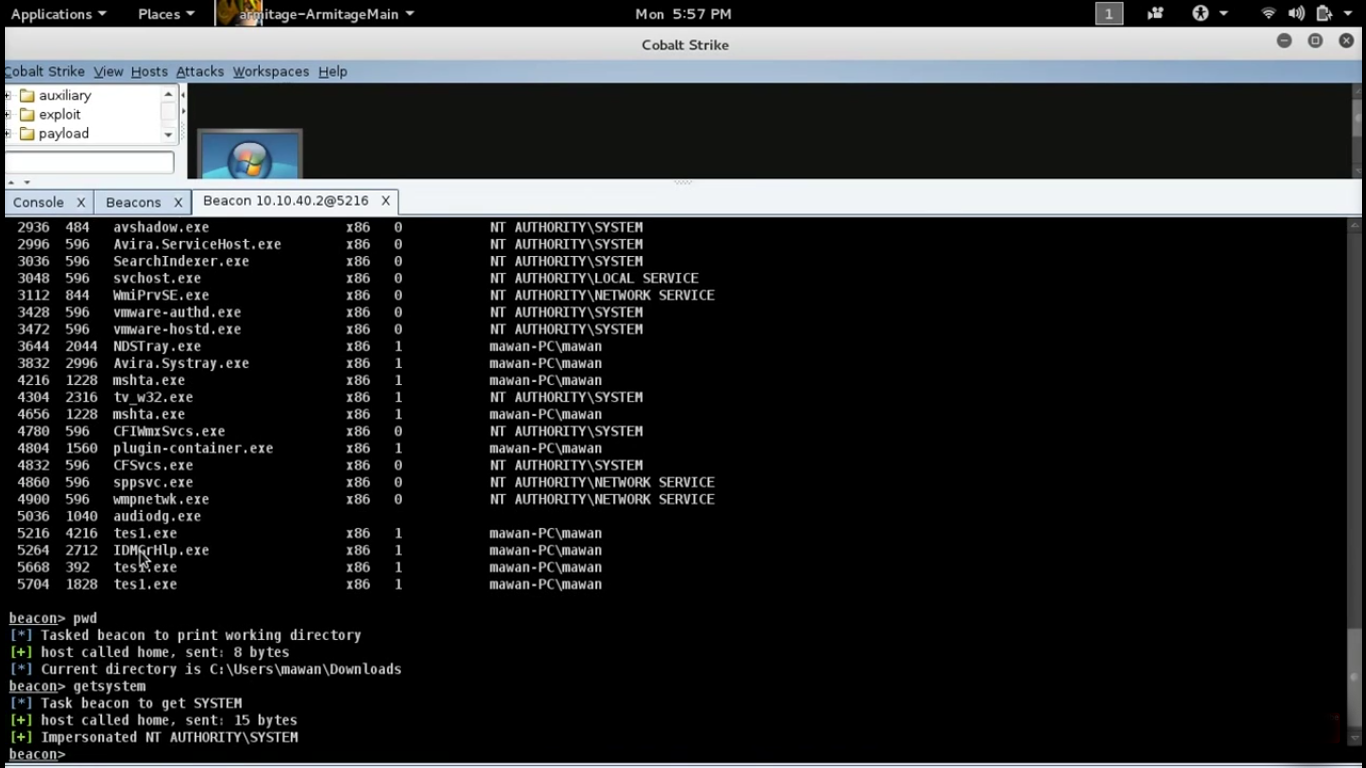
Task: Open the Workspaces menu
Action: pos(271,72)
